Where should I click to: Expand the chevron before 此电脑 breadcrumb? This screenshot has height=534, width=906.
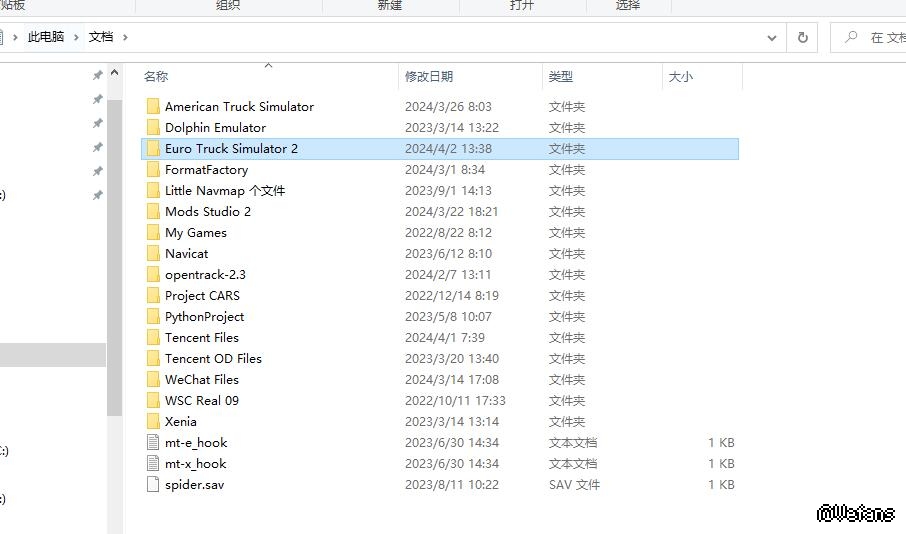point(15,37)
